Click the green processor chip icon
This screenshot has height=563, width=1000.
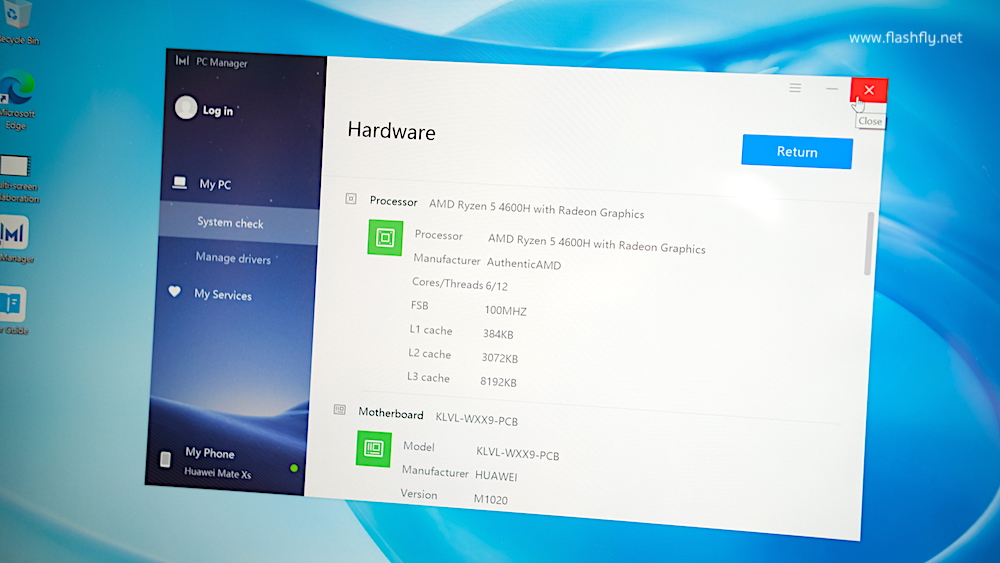pos(385,238)
